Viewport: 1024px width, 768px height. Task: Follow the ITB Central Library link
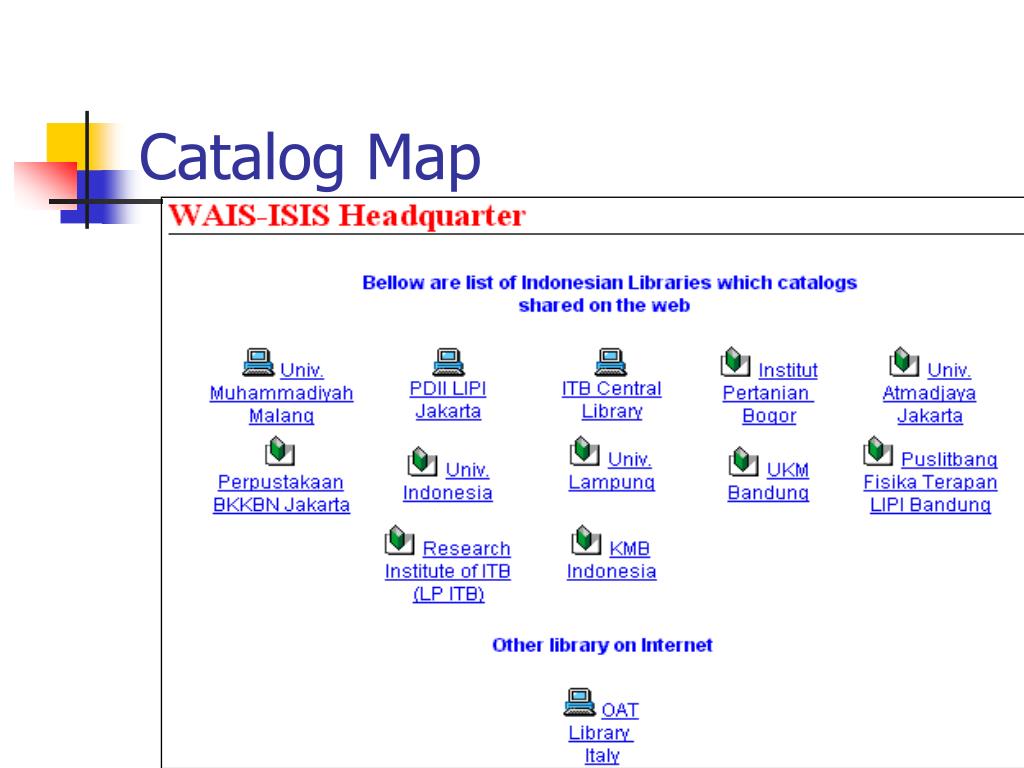point(612,400)
